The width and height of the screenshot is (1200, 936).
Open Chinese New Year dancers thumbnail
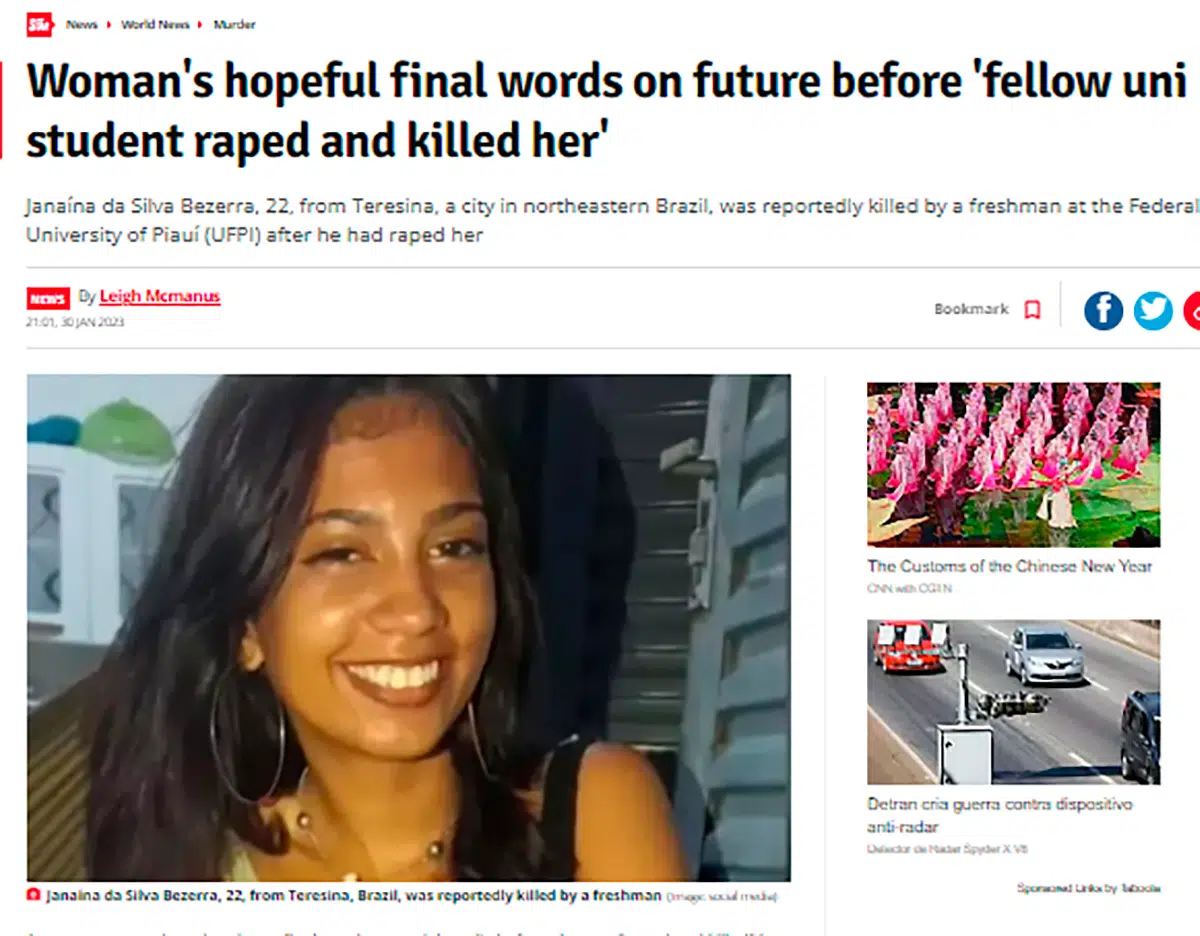coord(1013,464)
